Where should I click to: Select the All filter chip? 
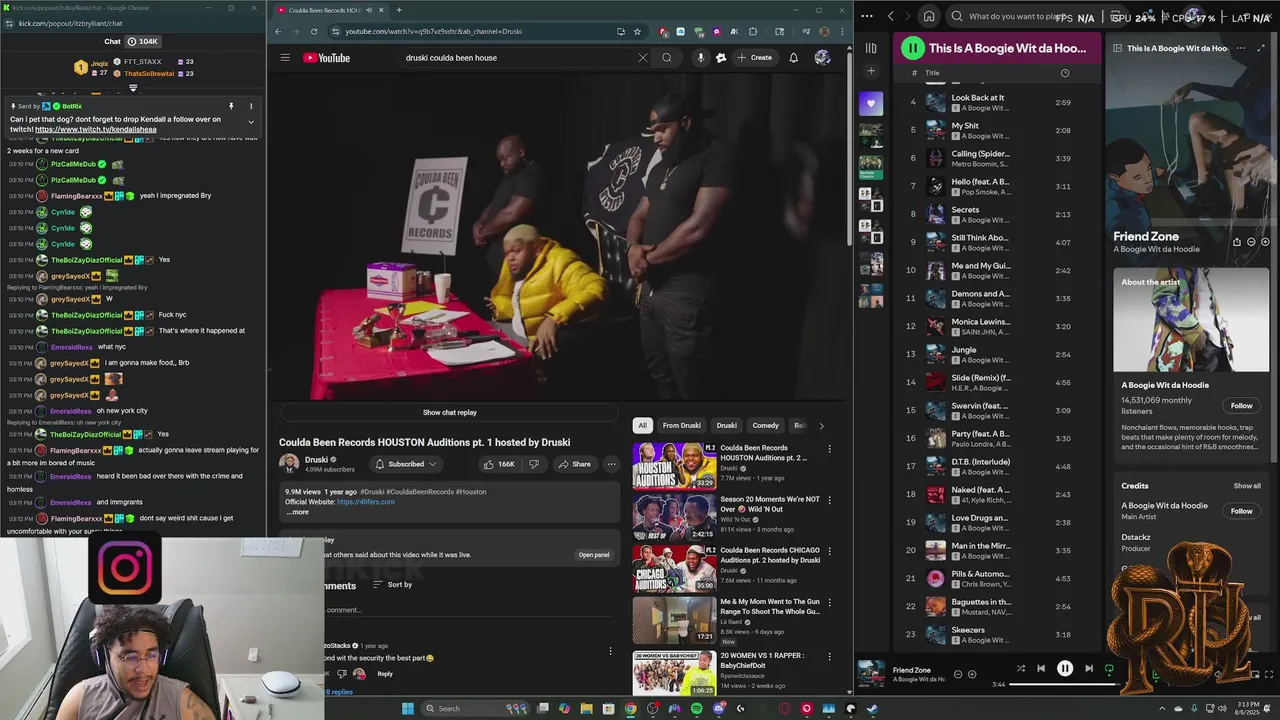(x=642, y=425)
